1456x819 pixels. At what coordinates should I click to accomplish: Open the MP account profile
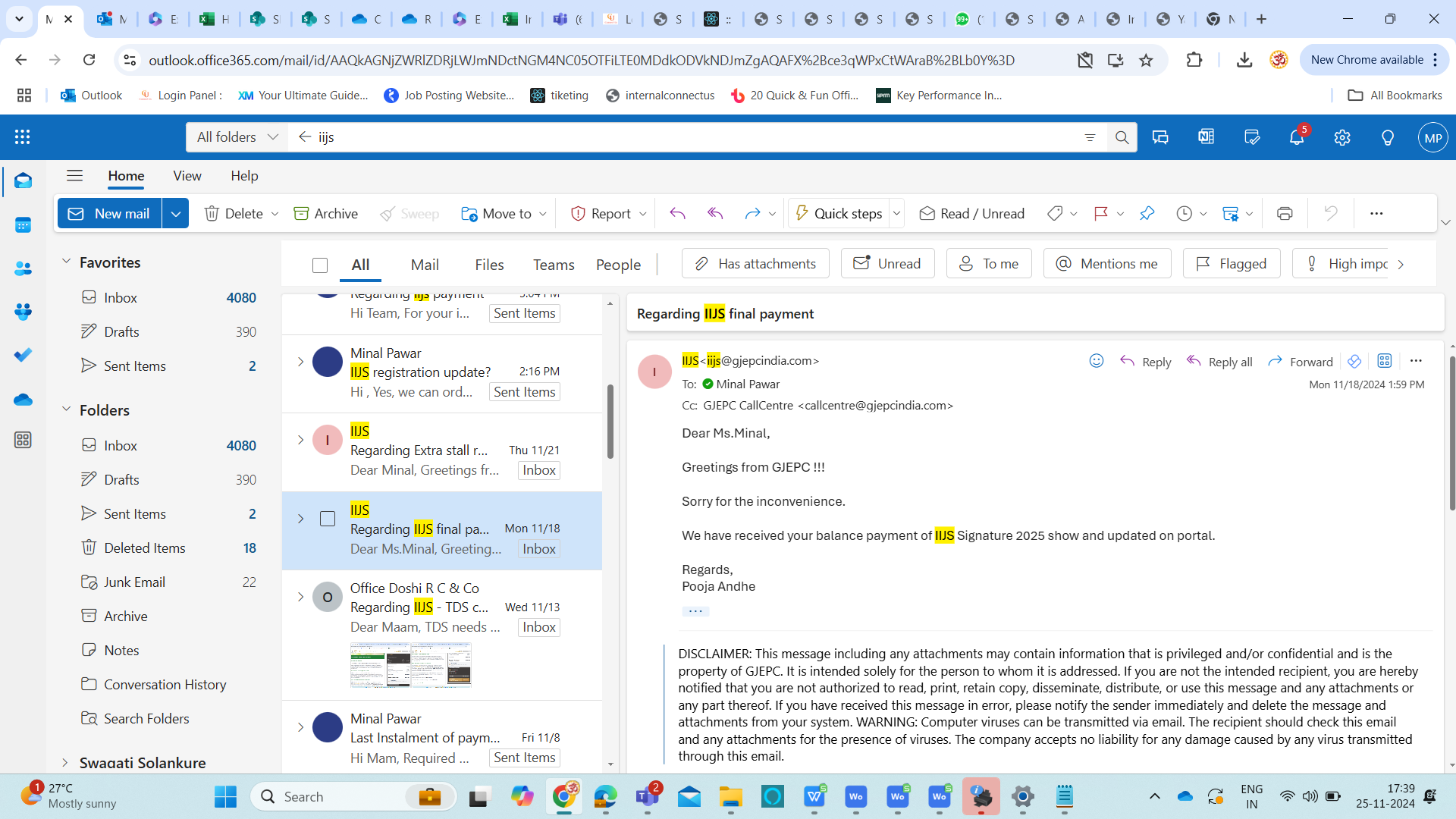pyautogui.click(x=1432, y=137)
